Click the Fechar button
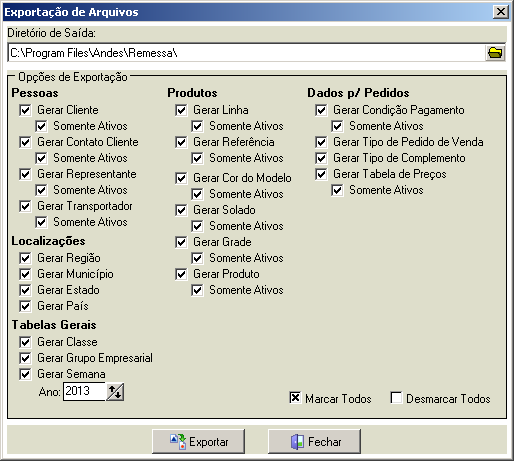 [x=315, y=441]
